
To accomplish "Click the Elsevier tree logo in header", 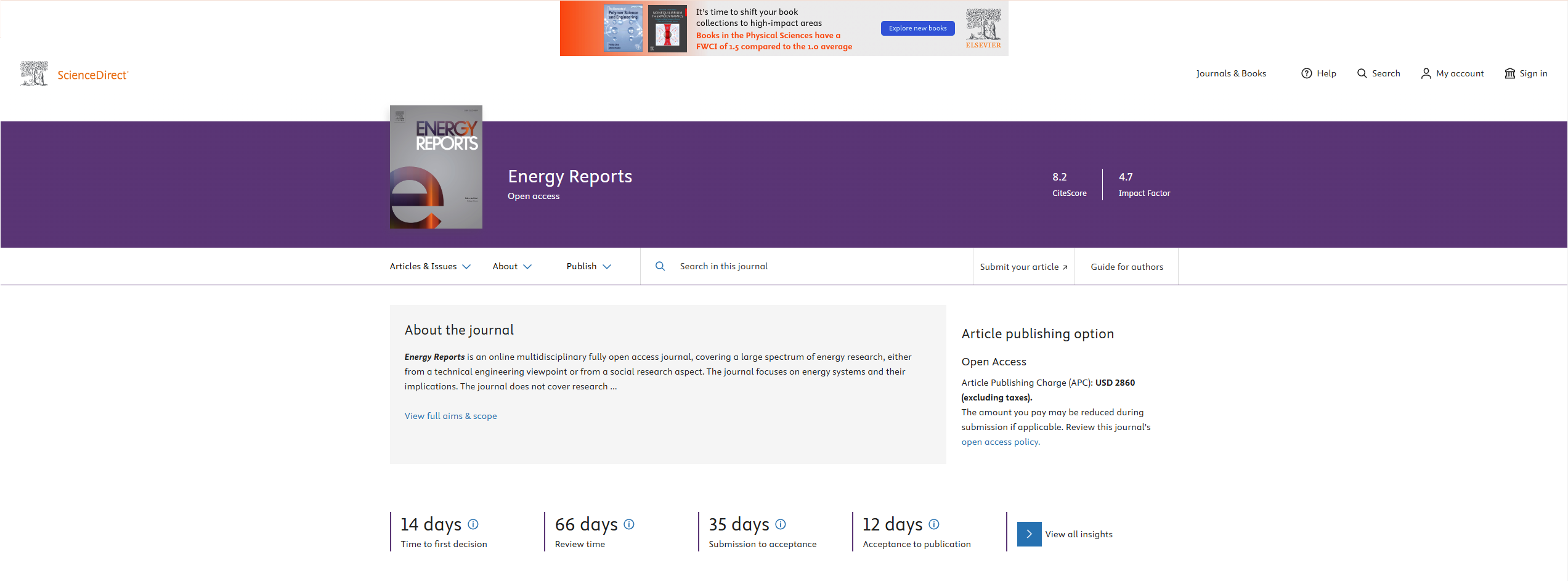I will pyautogui.click(x=34, y=73).
